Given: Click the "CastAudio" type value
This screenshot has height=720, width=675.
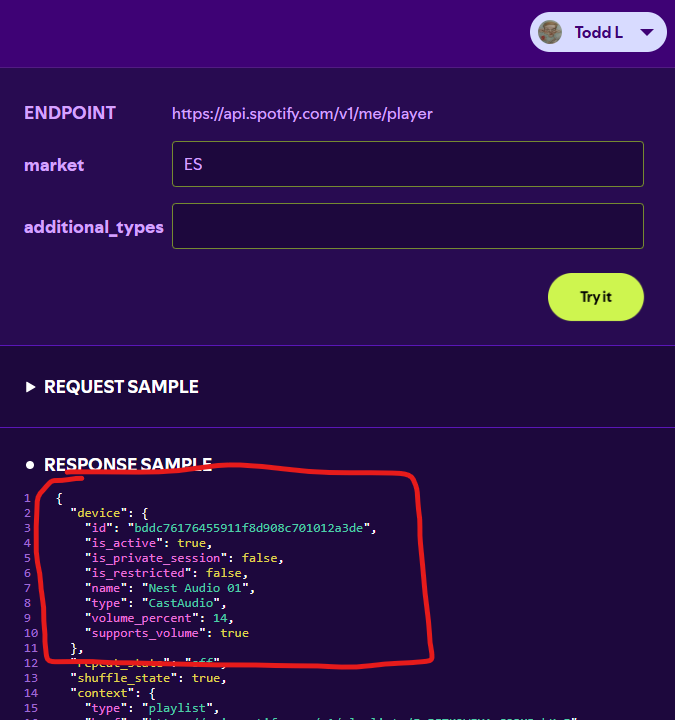Looking at the screenshot, I should point(185,603).
